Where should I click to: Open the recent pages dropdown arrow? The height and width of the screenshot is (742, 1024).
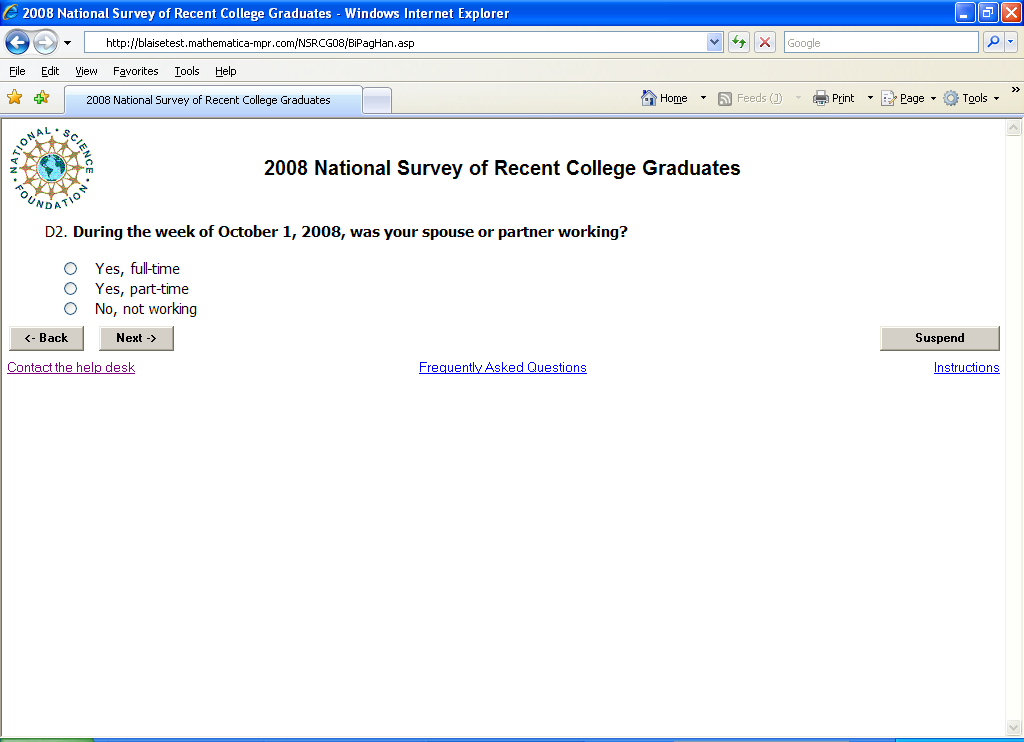coord(67,43)
